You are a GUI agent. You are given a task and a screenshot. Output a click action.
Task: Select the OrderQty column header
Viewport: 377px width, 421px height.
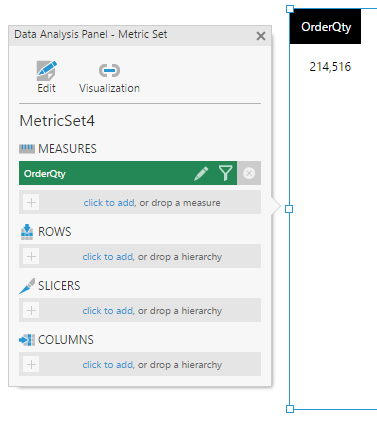(326, 27)
